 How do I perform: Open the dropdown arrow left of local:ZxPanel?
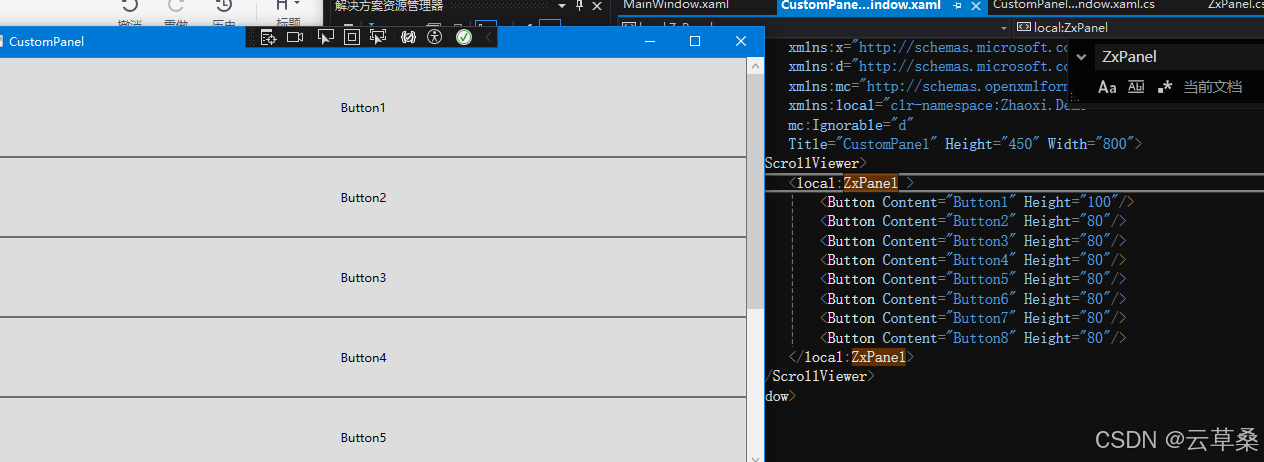[1003, 27]
